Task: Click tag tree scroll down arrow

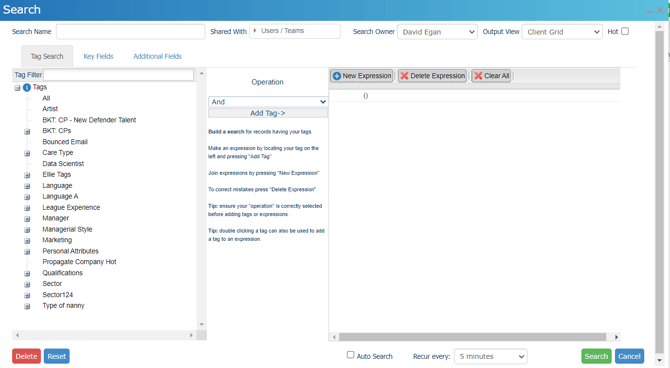Action: pos(202,324)
